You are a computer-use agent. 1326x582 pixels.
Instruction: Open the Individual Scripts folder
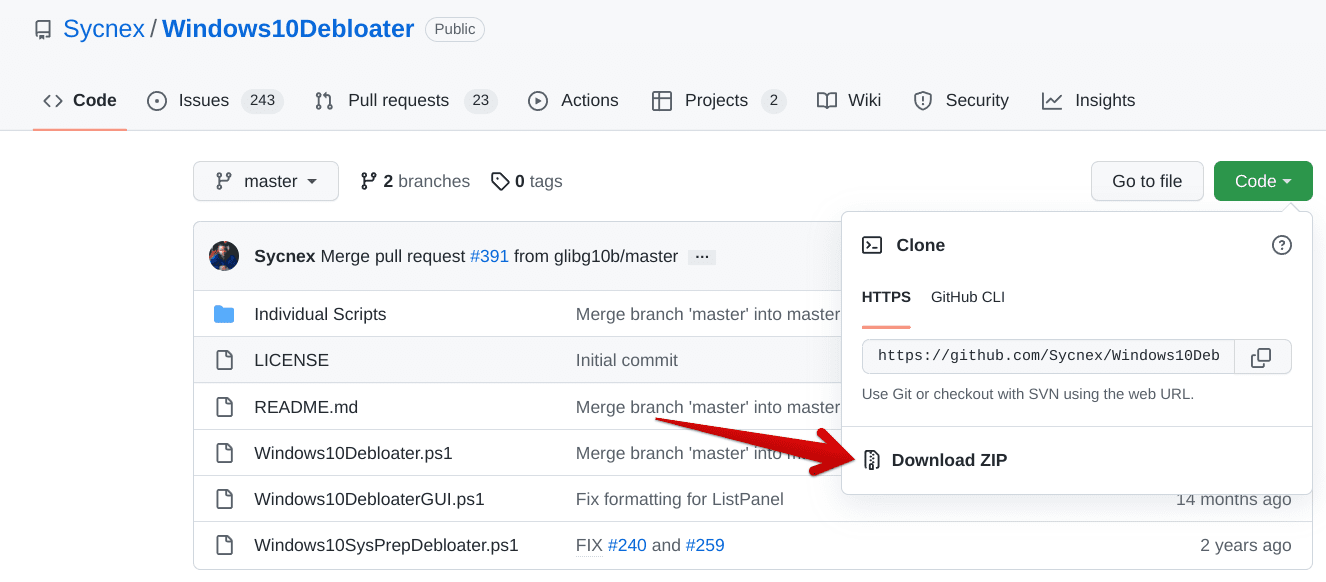coord(320,314)
